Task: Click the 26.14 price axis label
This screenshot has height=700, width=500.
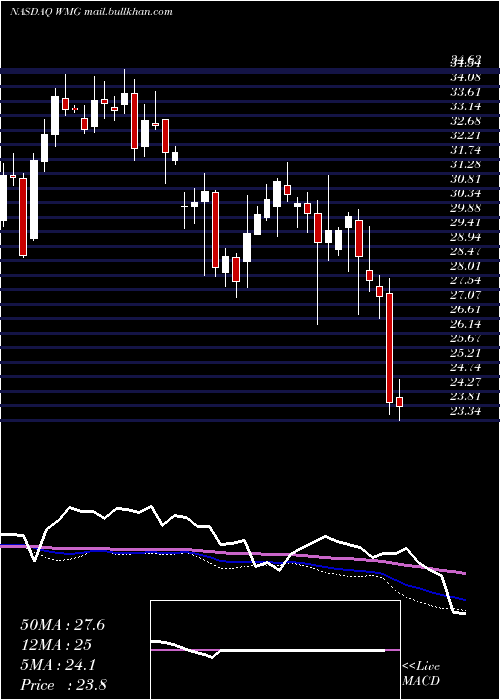Action: (x=465, y=324)
